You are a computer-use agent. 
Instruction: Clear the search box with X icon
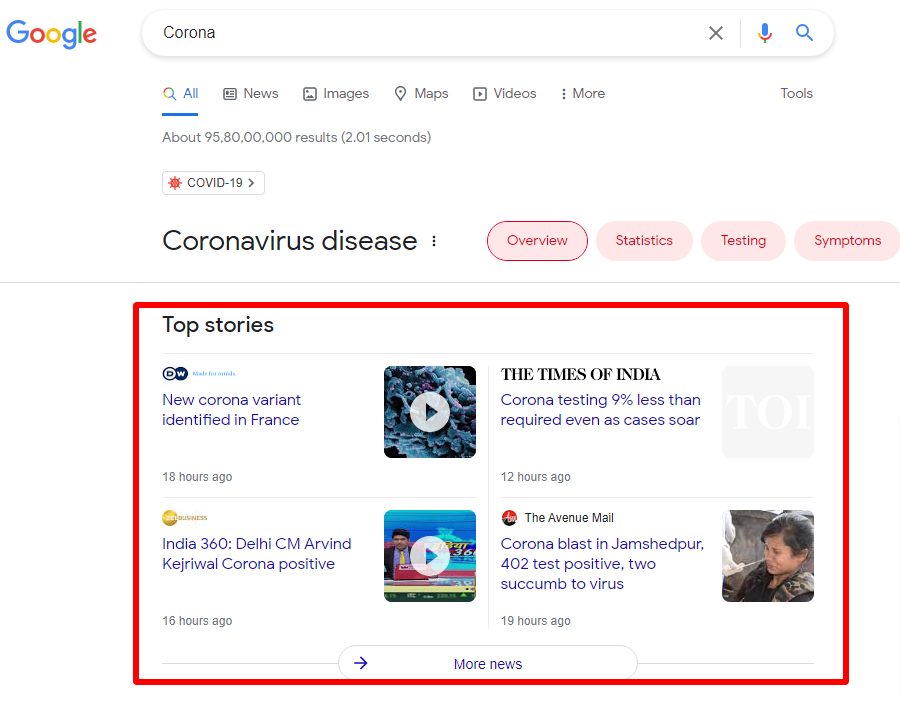715,33
